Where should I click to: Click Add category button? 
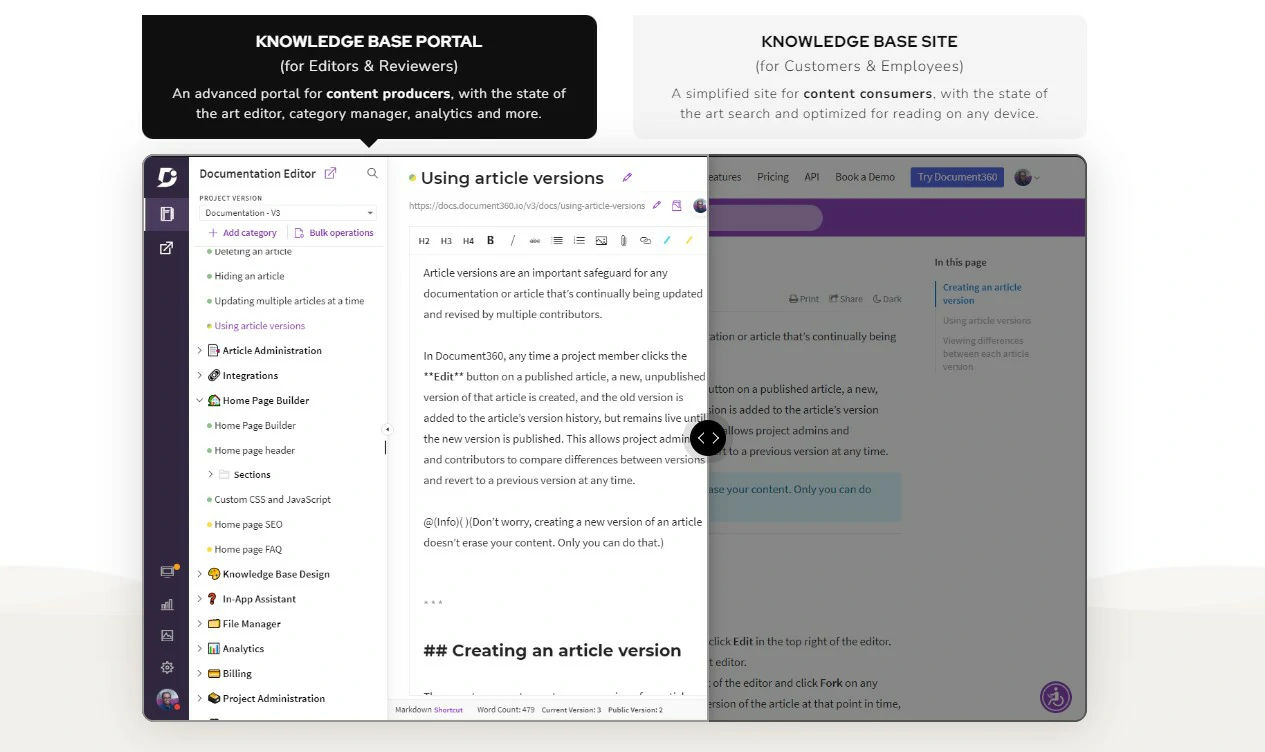pyautogui.click(x=242, y=233)
